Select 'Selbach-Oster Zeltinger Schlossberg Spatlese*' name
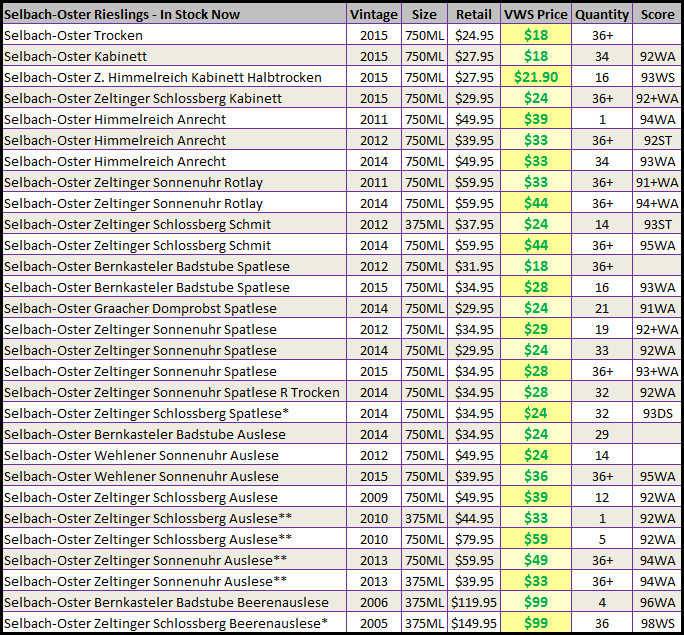Image resolution: width=684 pixels, height=635 pixels. [146, 413]
